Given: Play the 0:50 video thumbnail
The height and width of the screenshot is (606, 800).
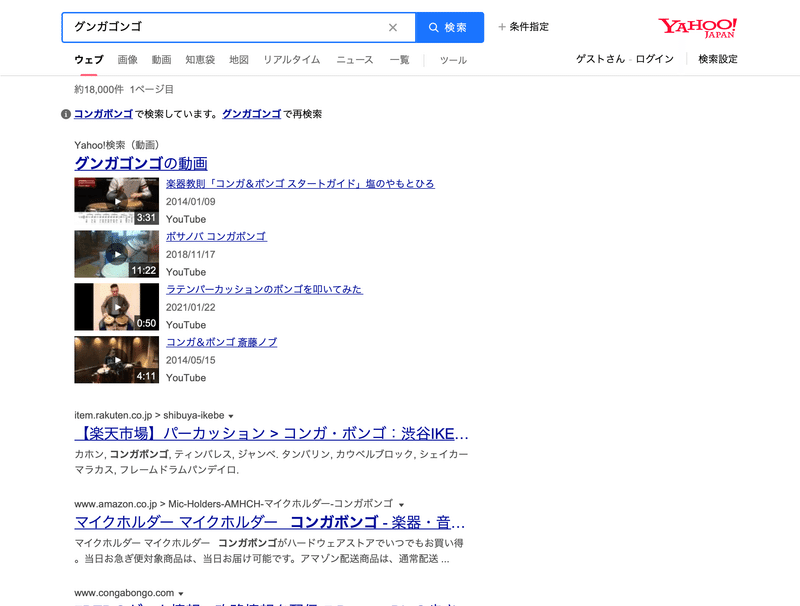Looking at the screenshot, I should [116, 307].
